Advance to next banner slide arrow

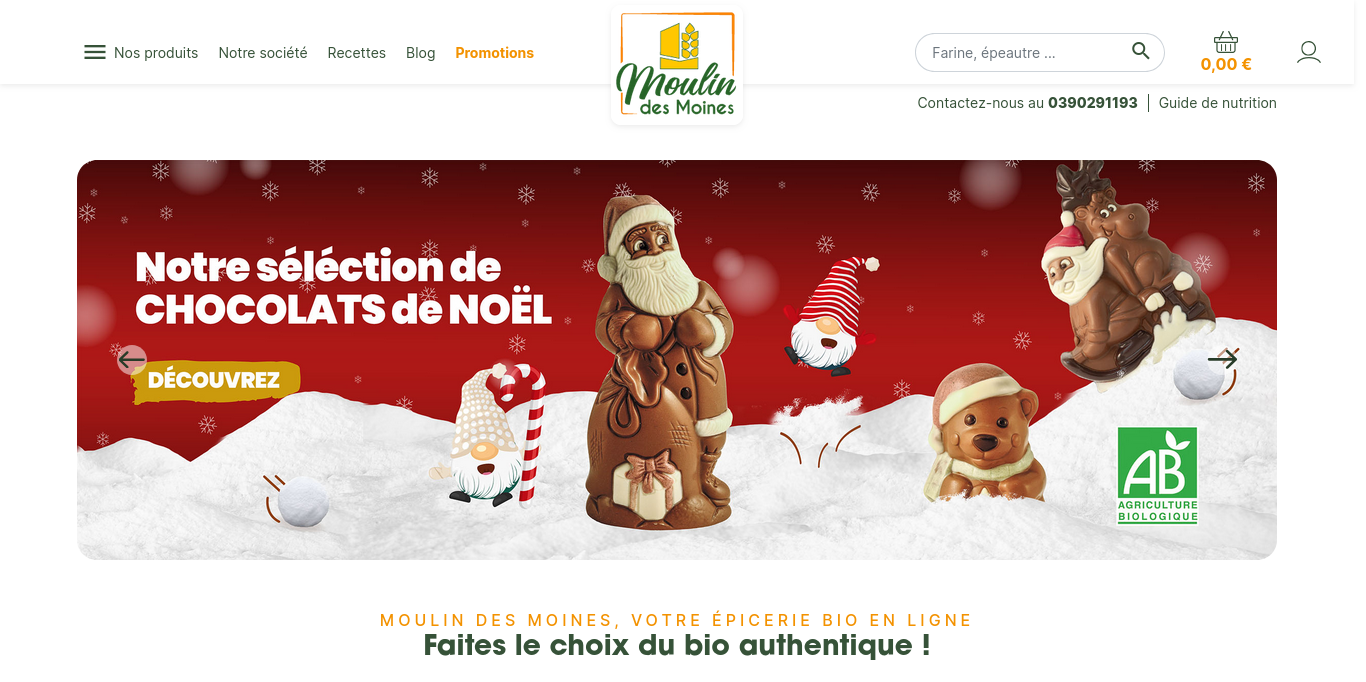[x=1222, y=359]
